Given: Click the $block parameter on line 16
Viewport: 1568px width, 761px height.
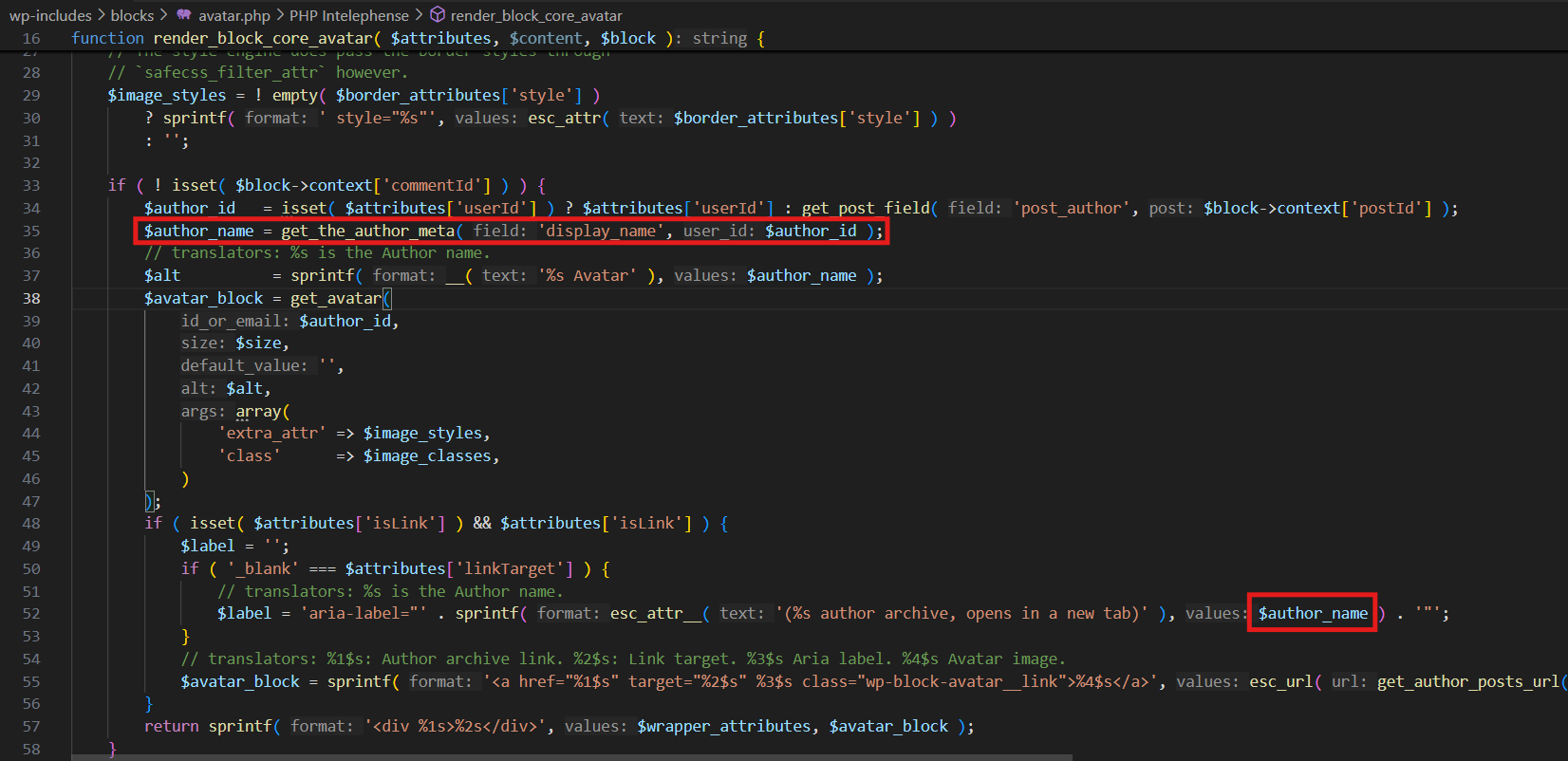Looking at the screenshot, I should [x=628, y=38].
